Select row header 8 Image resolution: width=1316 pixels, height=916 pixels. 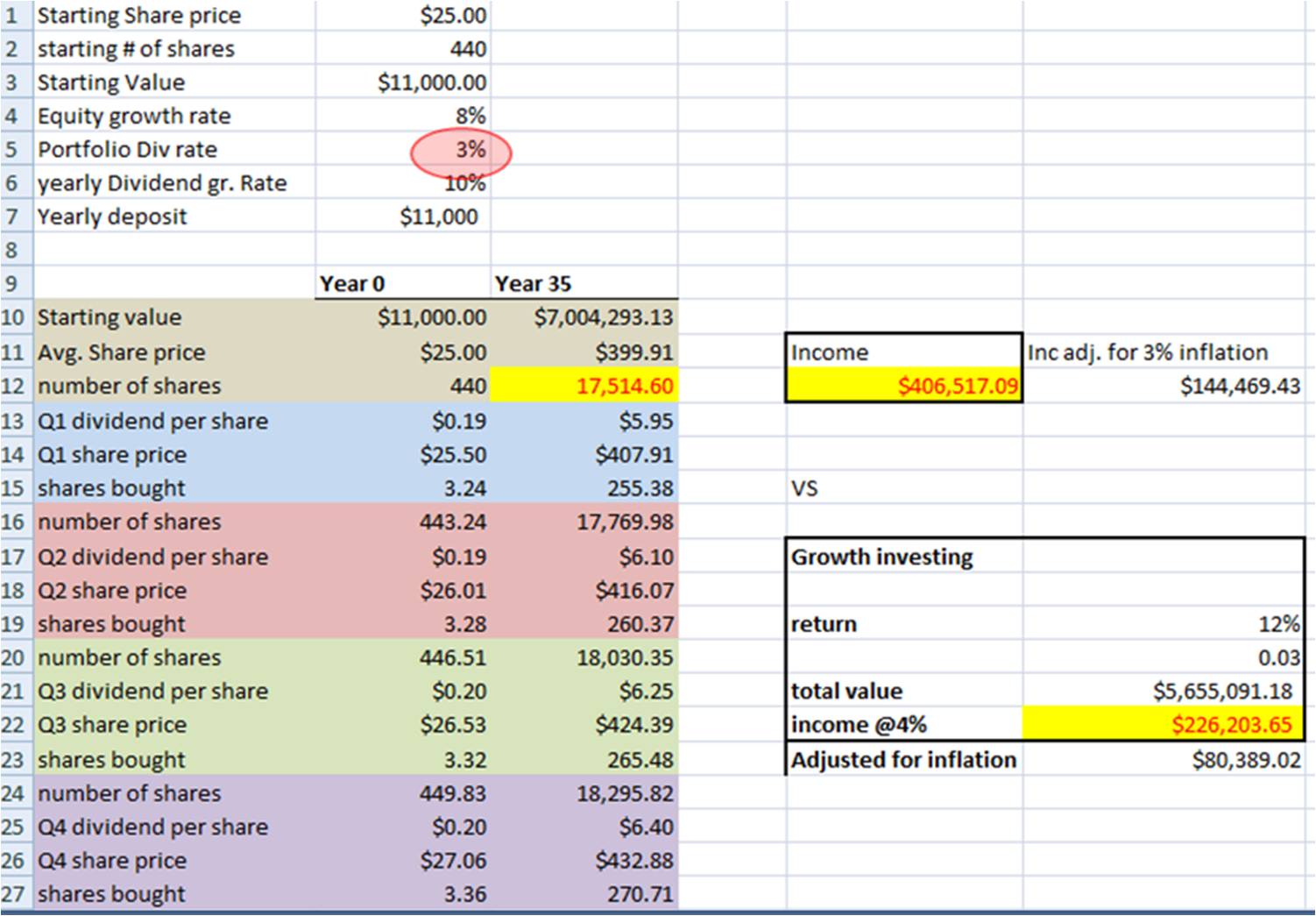click(x=15, y=250)
